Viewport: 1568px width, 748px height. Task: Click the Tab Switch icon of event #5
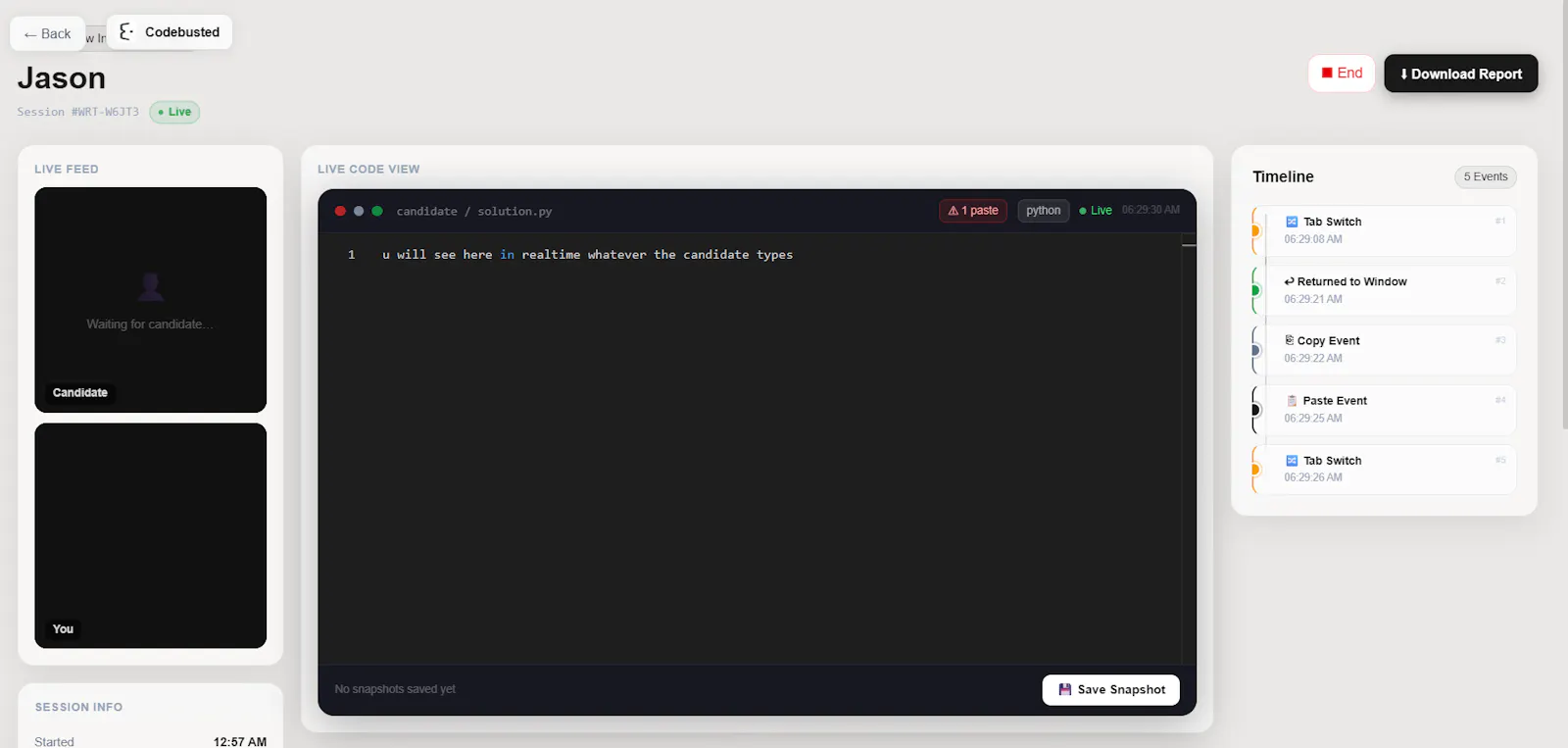click(1292, 461)
